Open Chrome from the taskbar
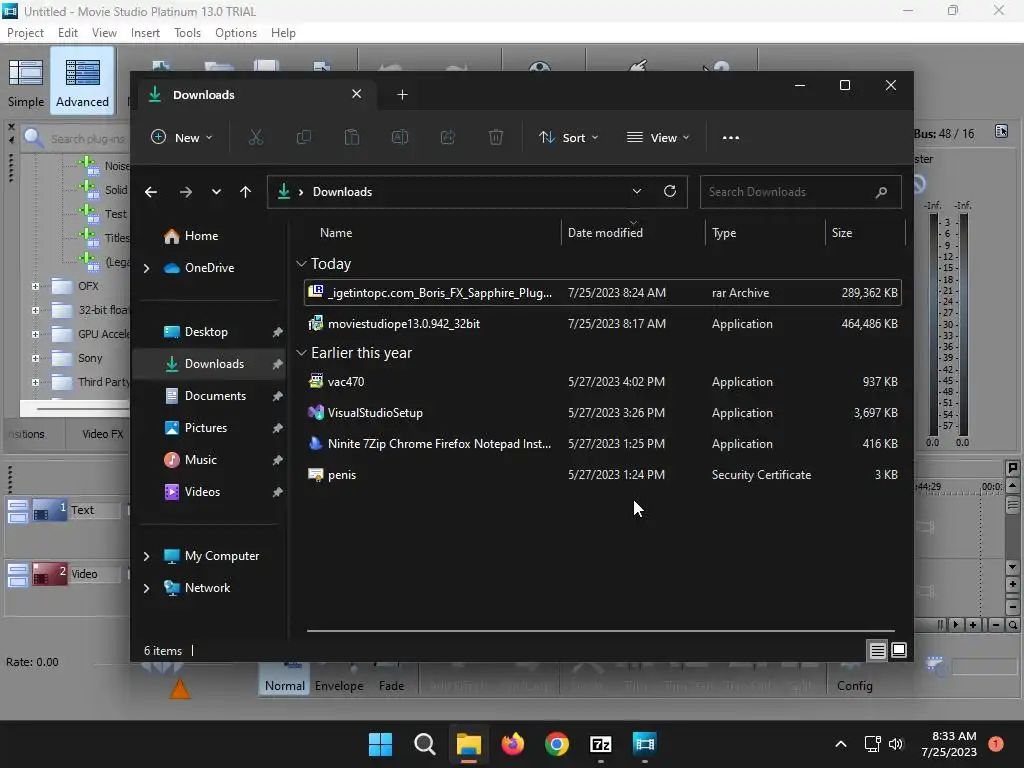This screenshot has height=768, width=1024. click(x=557, y=744)
